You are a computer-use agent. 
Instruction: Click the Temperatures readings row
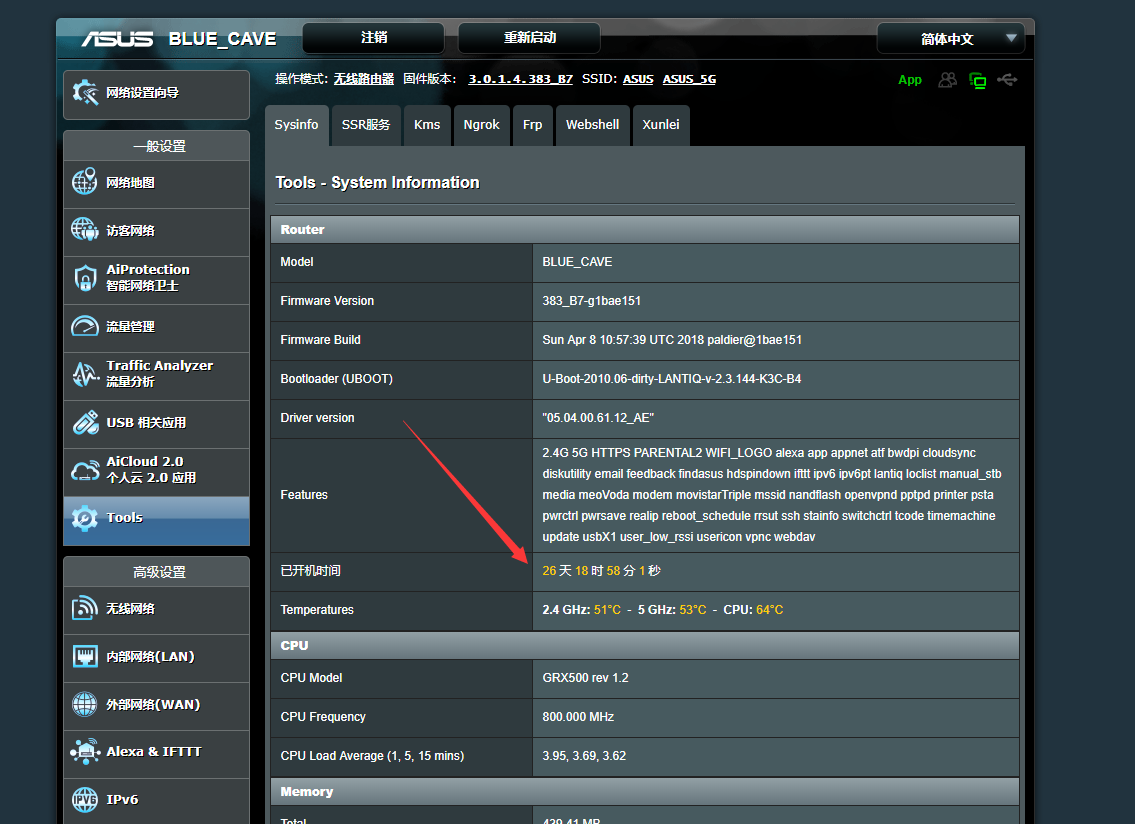(645, 610)
